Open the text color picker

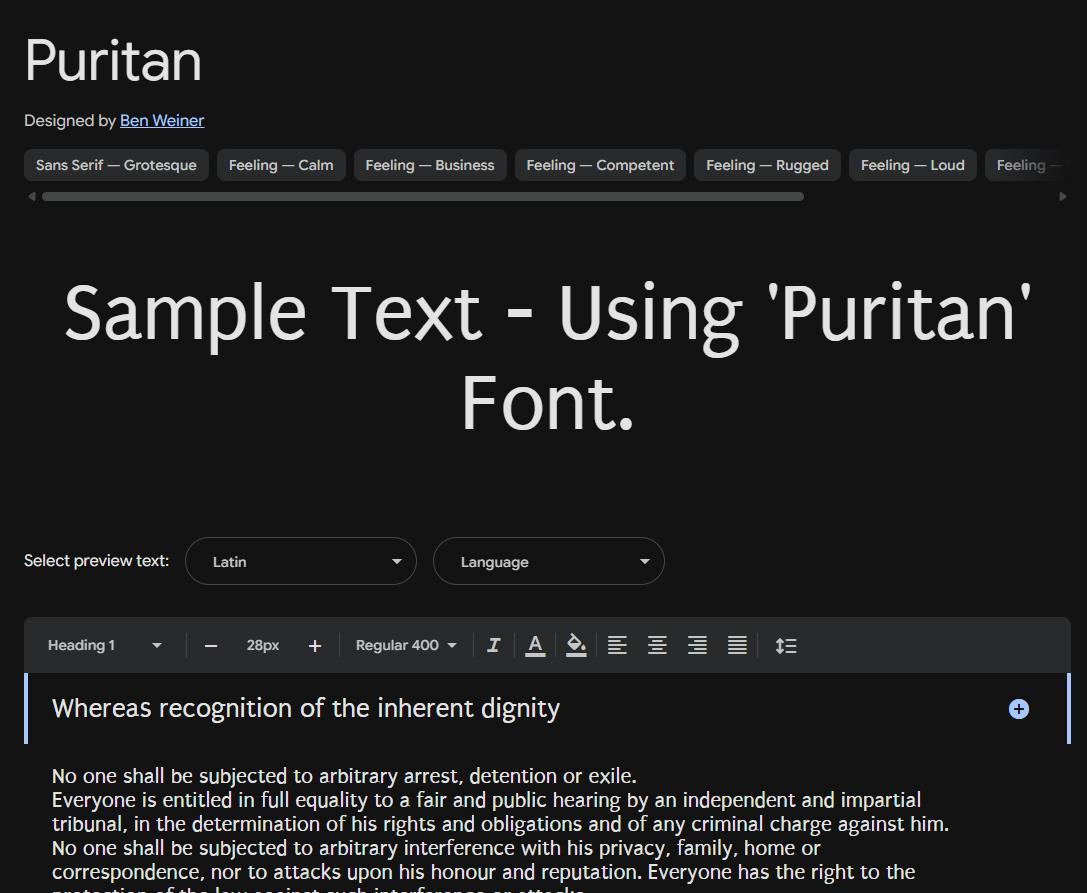534,645
